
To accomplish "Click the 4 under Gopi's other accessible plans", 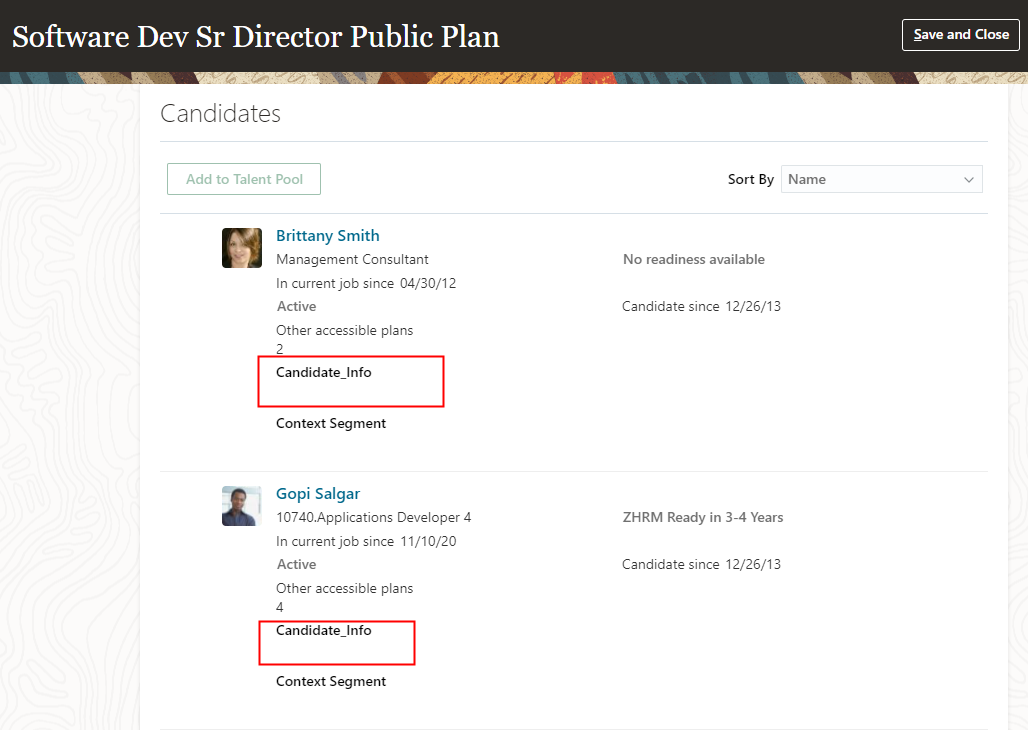I will pyautogui.click(x=279, y=607).
